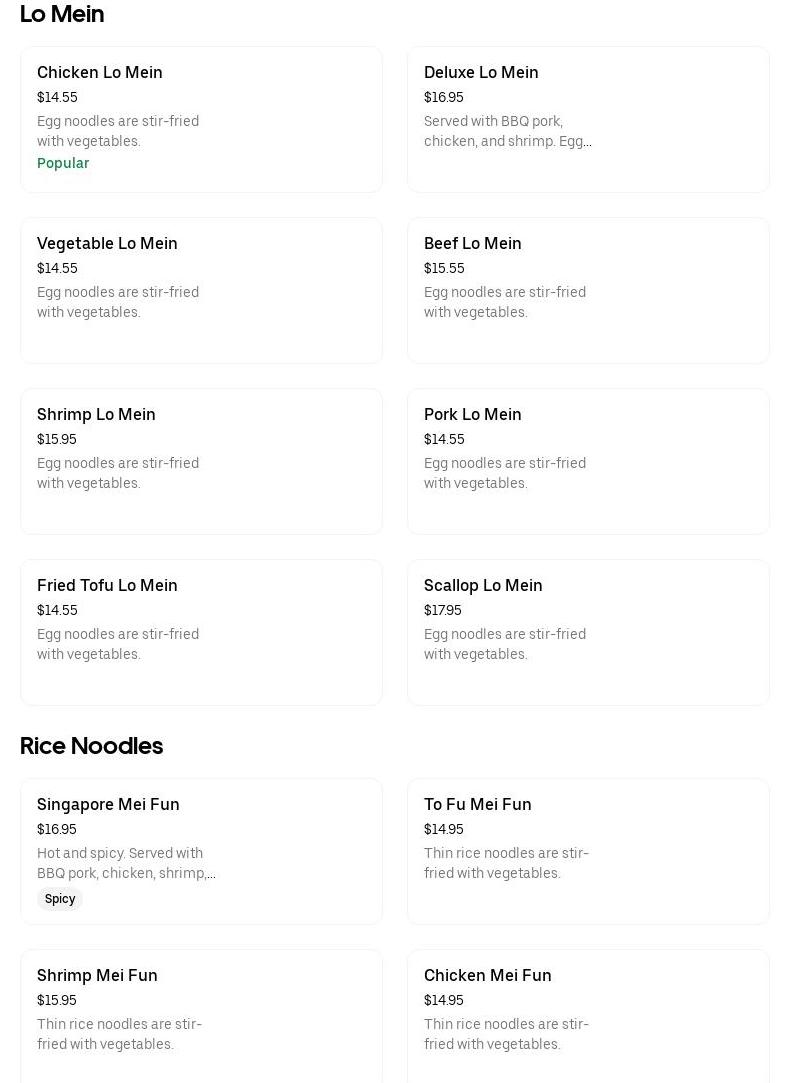Open the Chicken Lo Mein item
Image resolution: width=804 pixels, height=1083 pixels.
pyautogui.click(x=100, y=73)
